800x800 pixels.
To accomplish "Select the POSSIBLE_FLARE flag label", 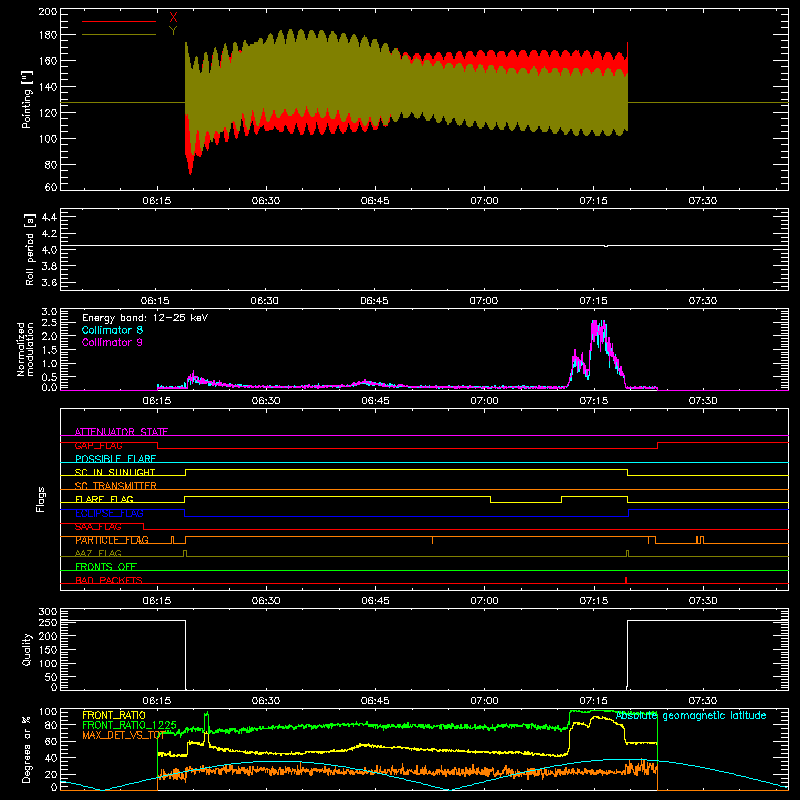I will tap(115, 459).
